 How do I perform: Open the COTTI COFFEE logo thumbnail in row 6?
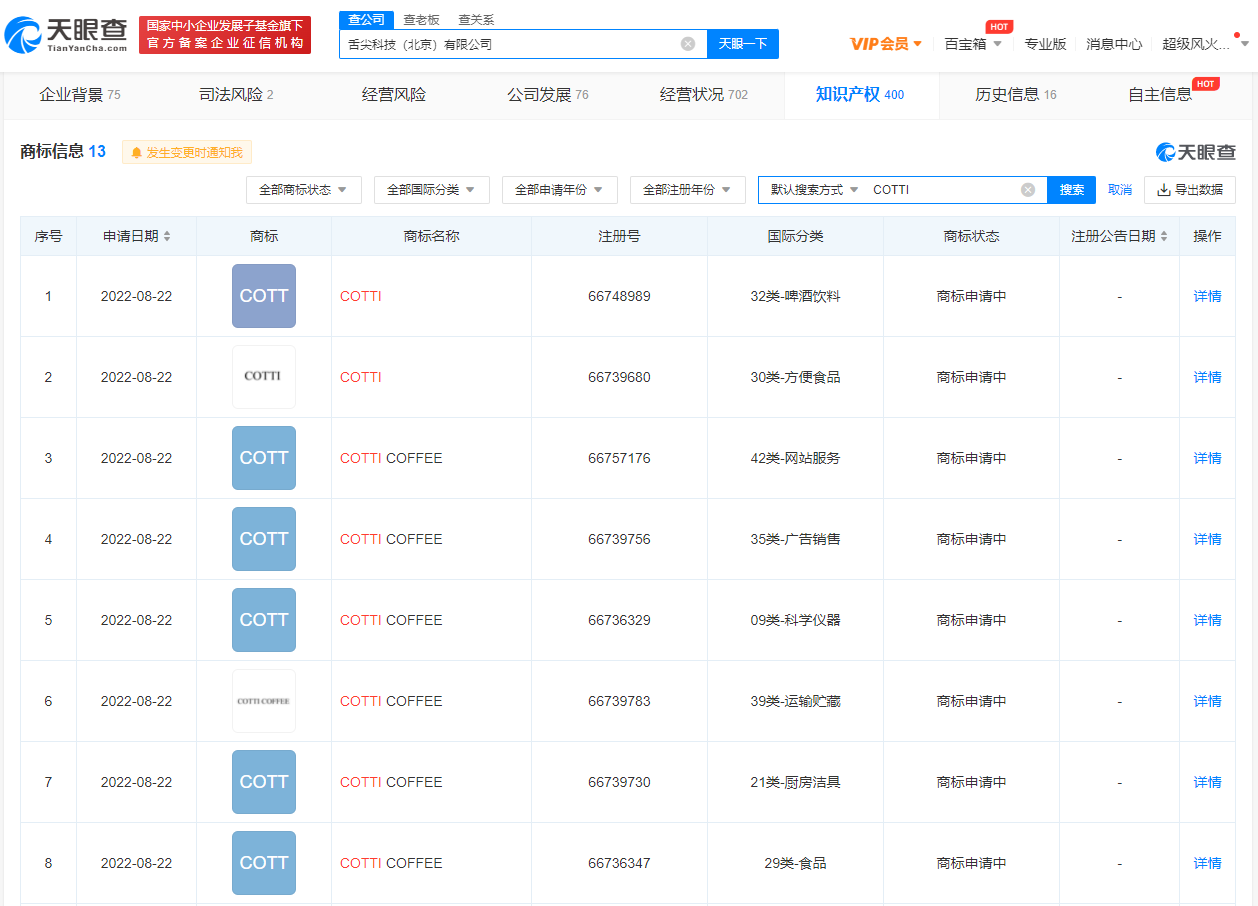(x=264, y=701)
